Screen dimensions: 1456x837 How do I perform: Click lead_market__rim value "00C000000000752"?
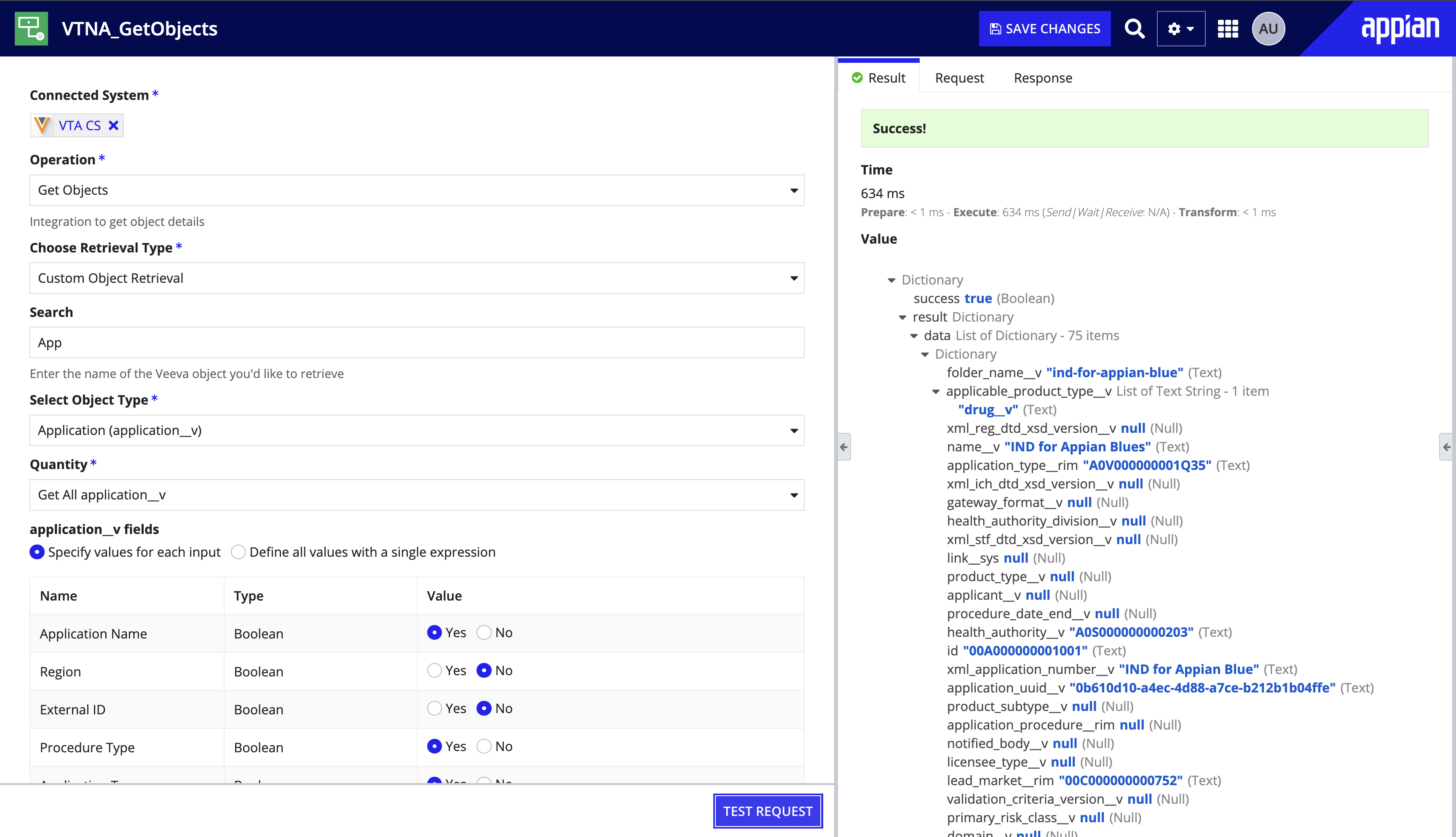click(1121, 780)
